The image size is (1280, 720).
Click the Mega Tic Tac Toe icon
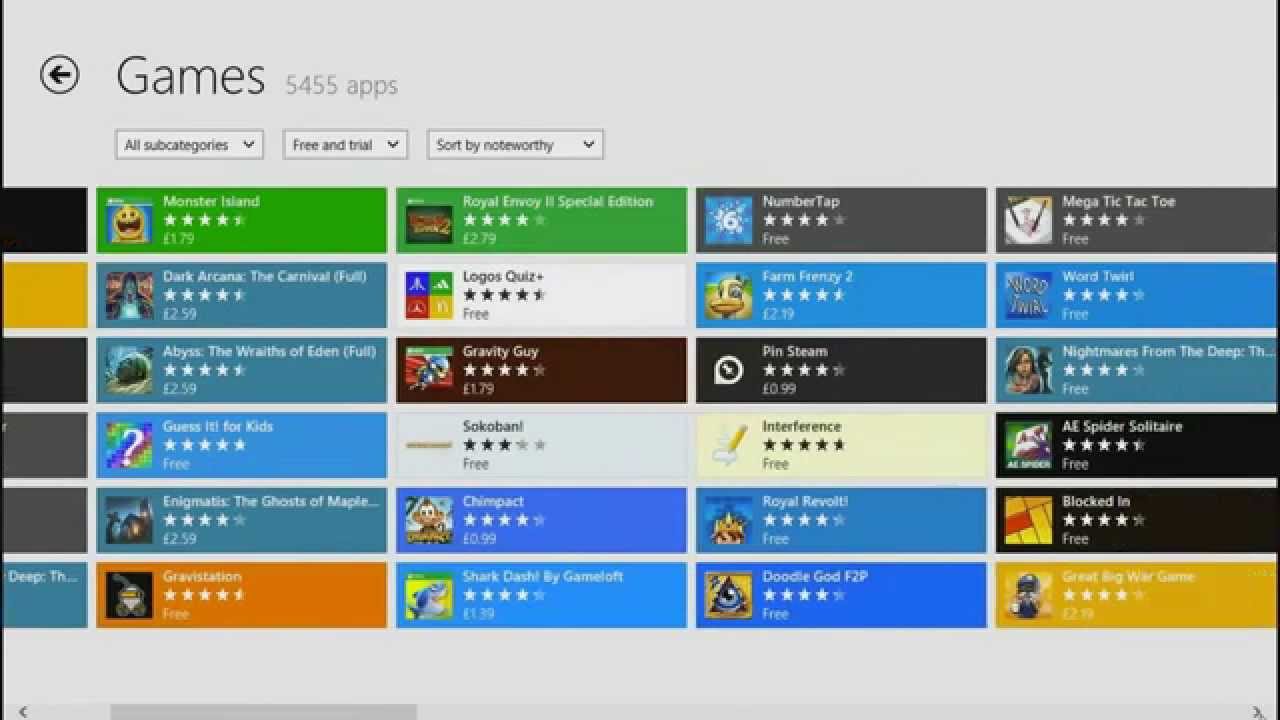click(1029, 220)
